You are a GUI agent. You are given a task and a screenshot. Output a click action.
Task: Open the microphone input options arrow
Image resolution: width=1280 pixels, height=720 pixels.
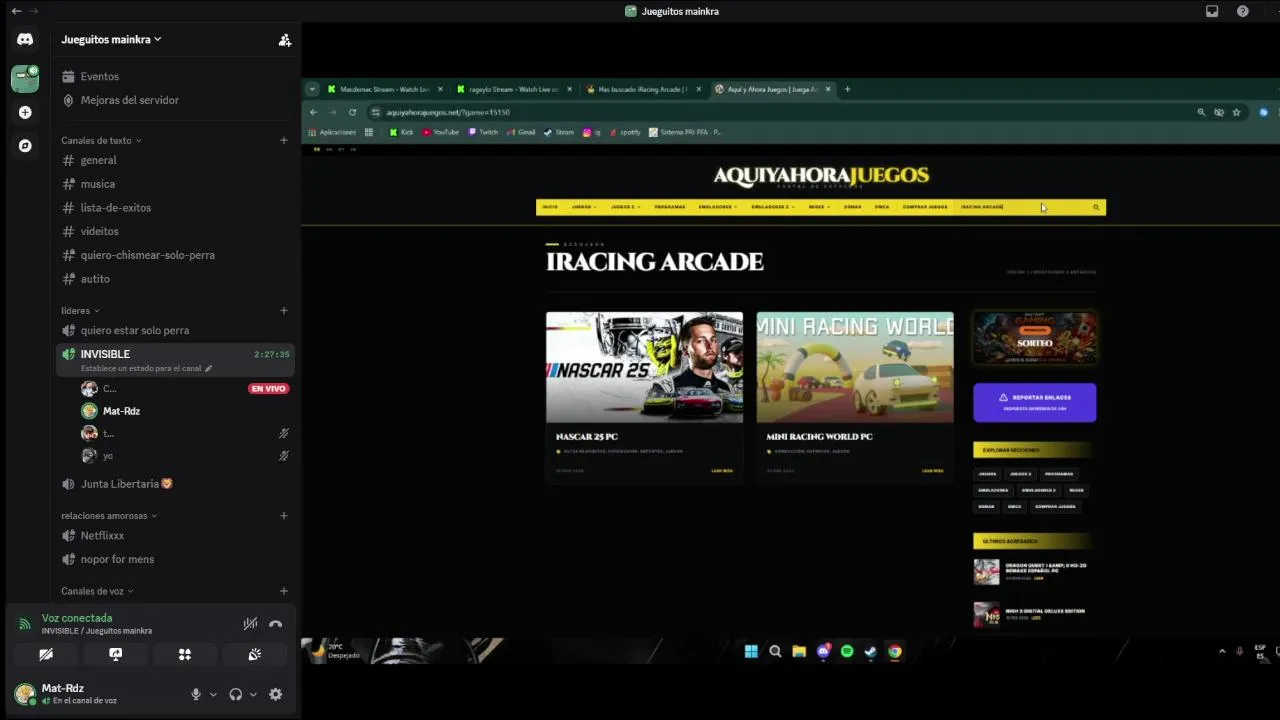(x=213, y=694)
